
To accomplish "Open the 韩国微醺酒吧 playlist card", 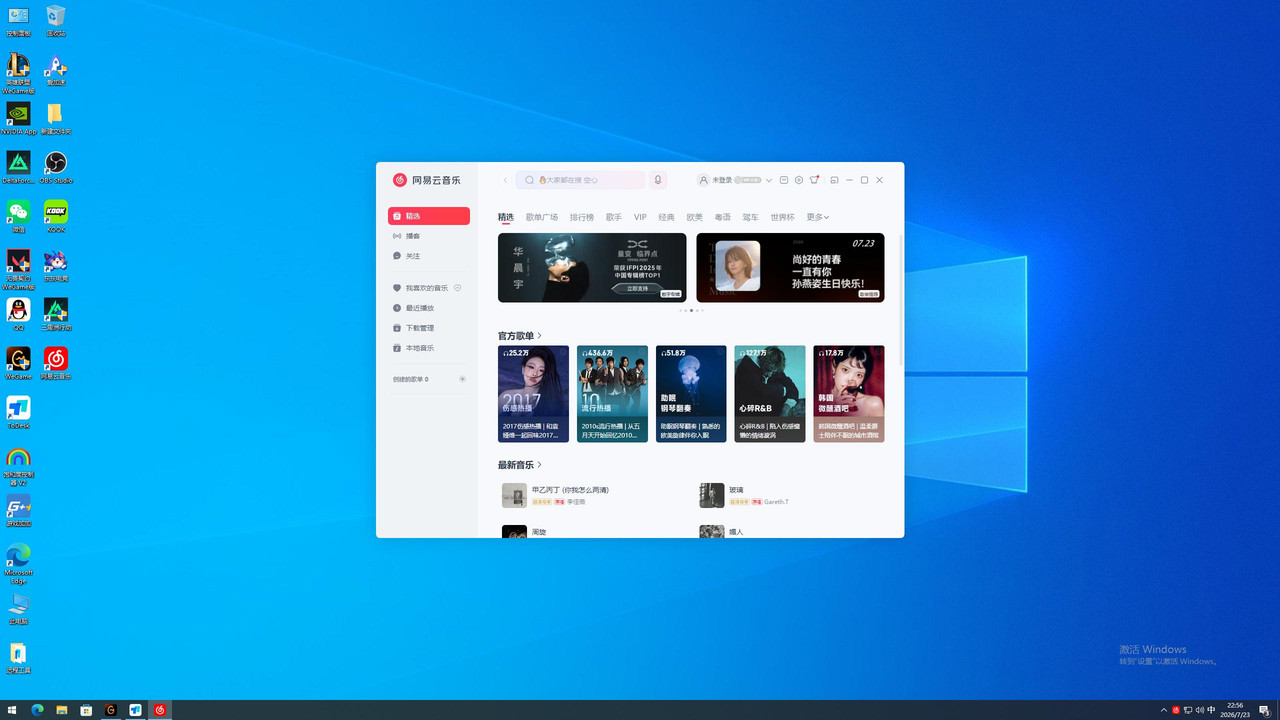I will (x=849, y=394).
